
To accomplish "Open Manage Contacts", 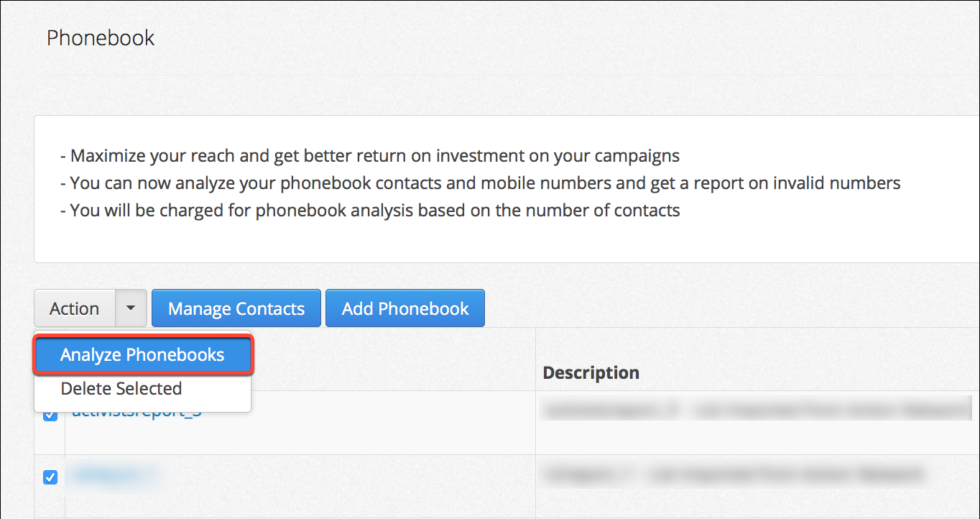I will click(236, 308).
